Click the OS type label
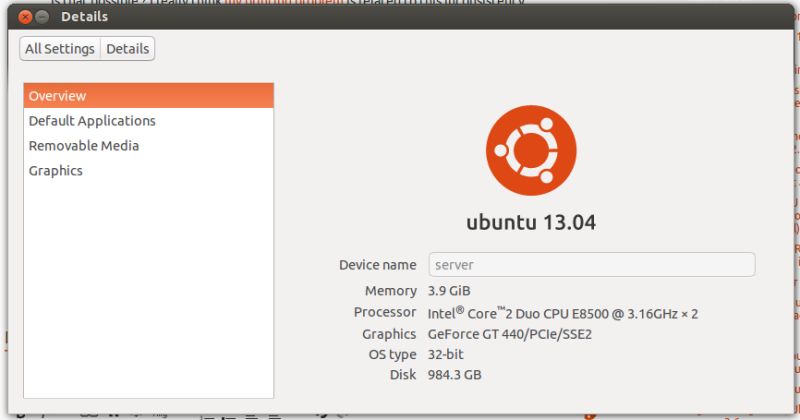 392,355
